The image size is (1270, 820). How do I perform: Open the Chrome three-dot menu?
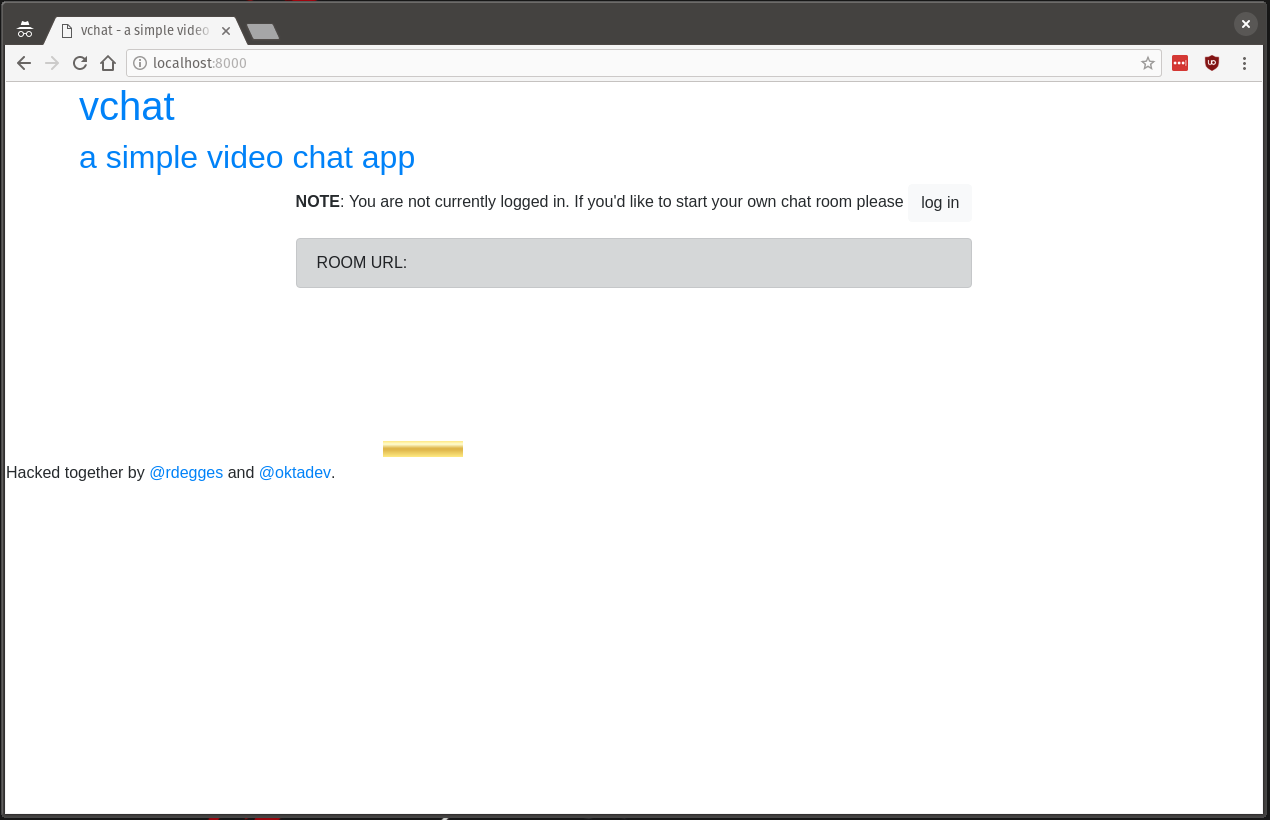(x=1244, y=63)
